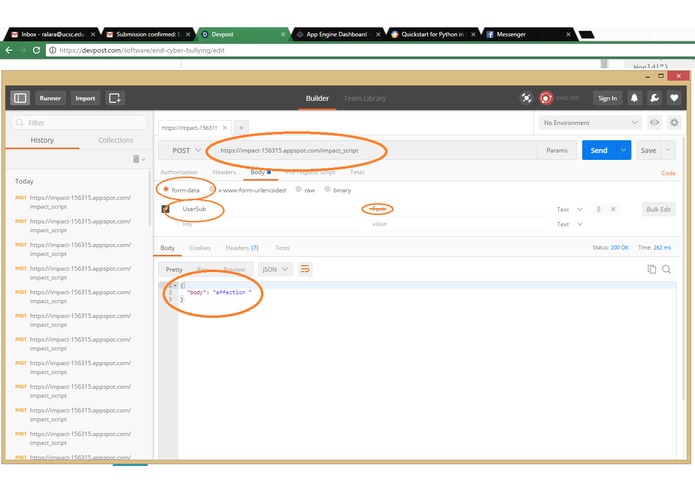Image resolution: width=695 pixels, height=494 pixels.
Task: Add a new request tab with plus
Action: [x=241, y=128]
